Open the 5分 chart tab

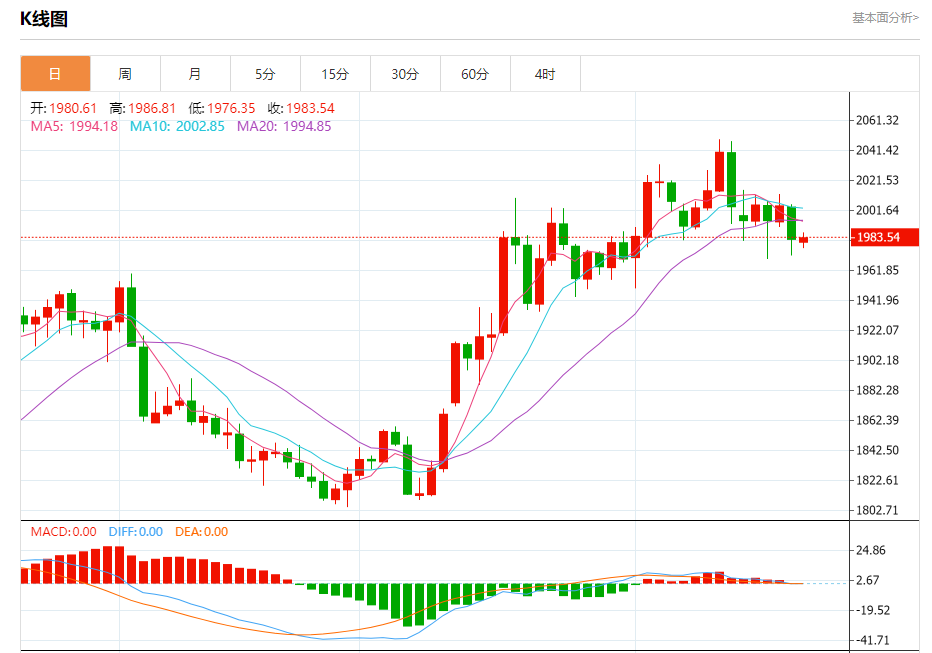click(x=265, y=74)
